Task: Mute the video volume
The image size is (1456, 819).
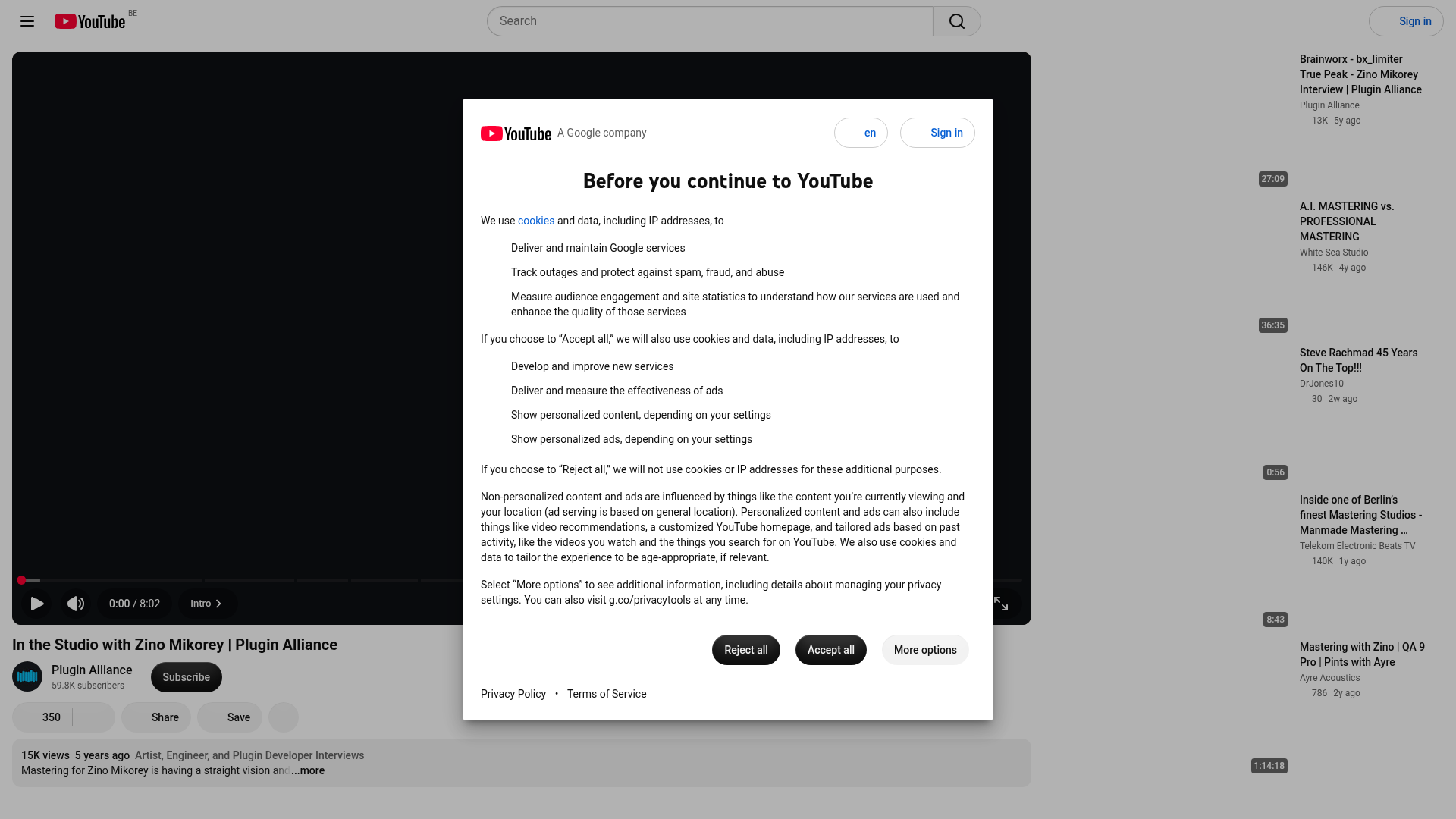Action: coord(76,604)
